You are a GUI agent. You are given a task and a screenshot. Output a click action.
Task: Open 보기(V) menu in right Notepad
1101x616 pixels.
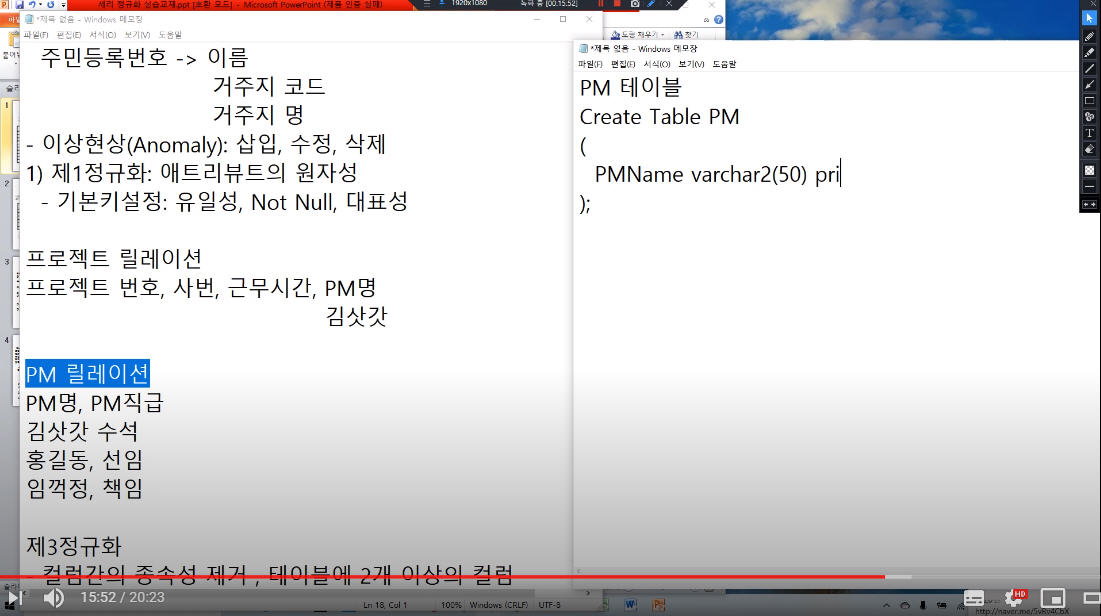point(691,64)
